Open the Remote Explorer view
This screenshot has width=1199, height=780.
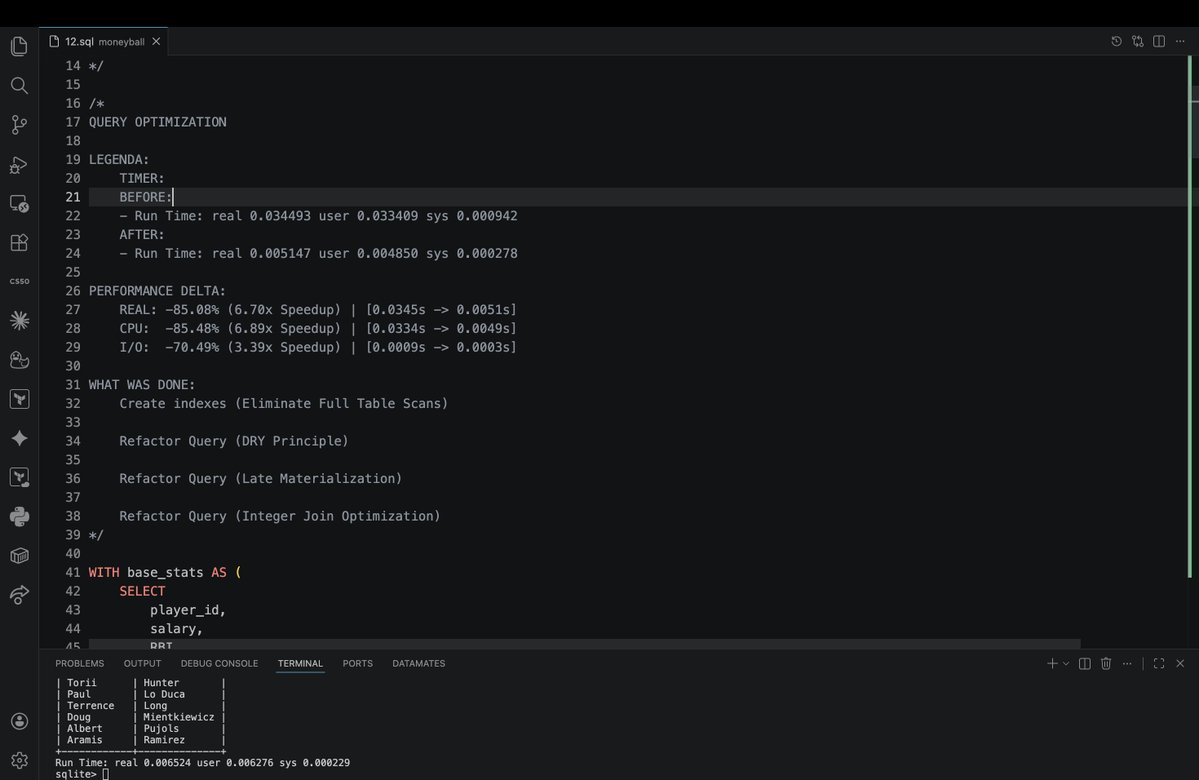click(x=19, y=203)
